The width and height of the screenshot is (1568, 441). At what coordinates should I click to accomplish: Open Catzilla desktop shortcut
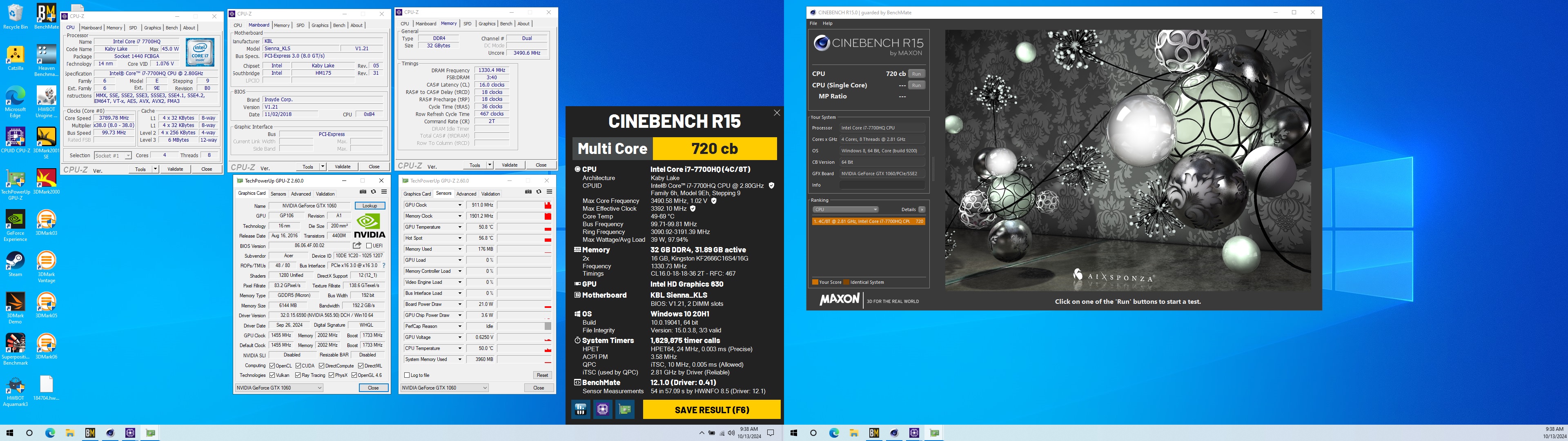coord(15,58)
